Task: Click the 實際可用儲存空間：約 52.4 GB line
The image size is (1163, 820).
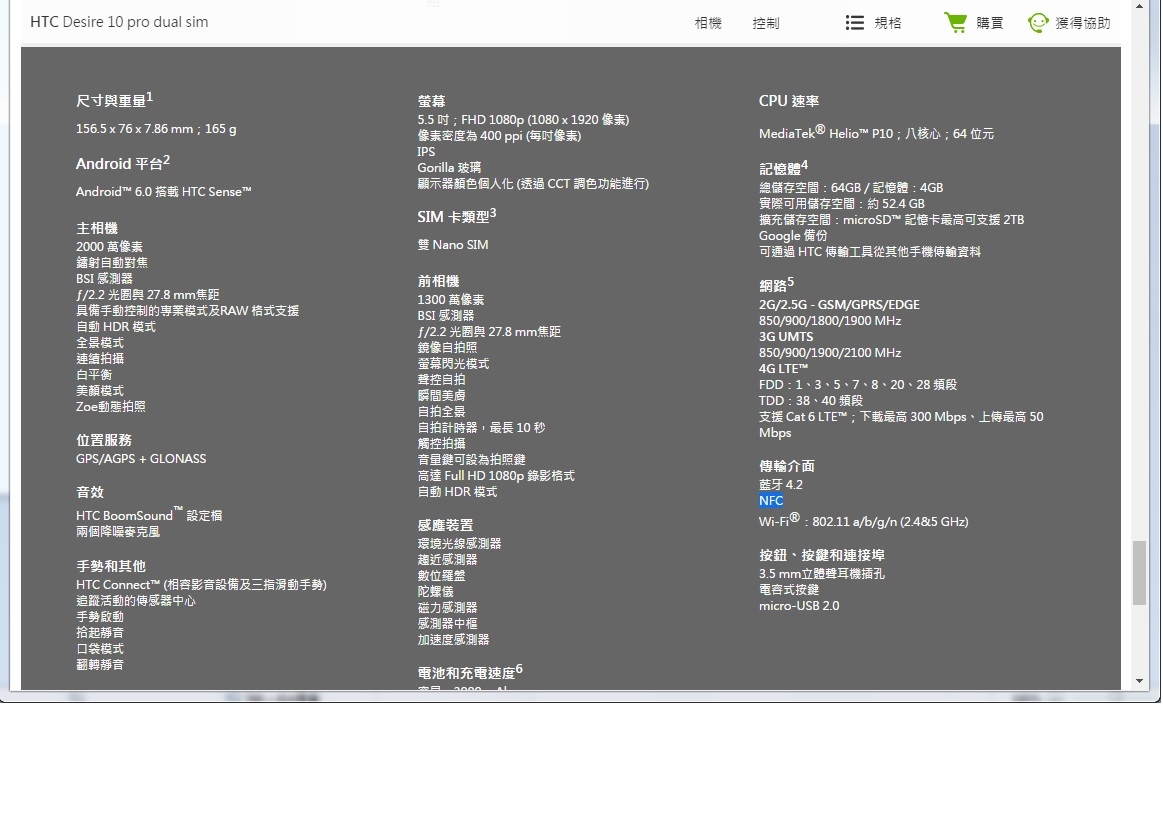Action: click(x=841, y=204)
